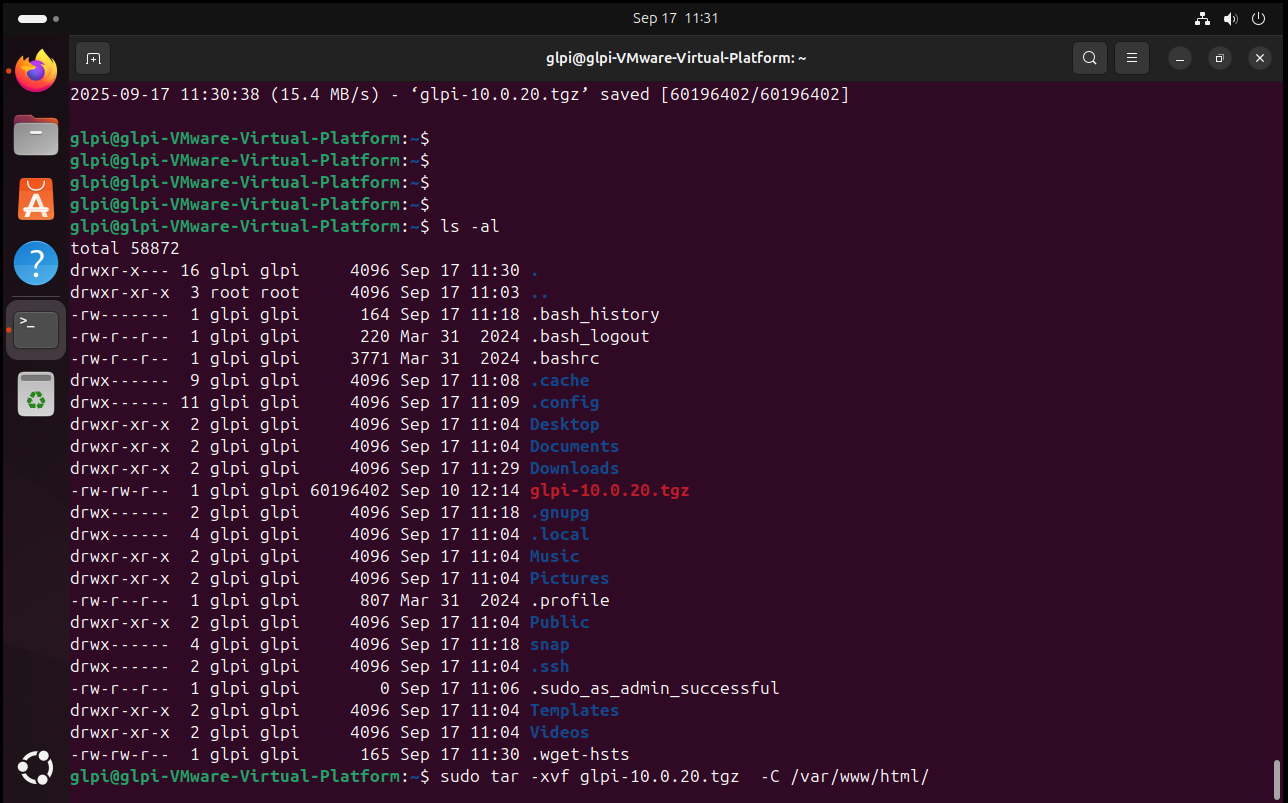Maximize the terminal window
The image size is (1288, 803).
coord(1219,58)
